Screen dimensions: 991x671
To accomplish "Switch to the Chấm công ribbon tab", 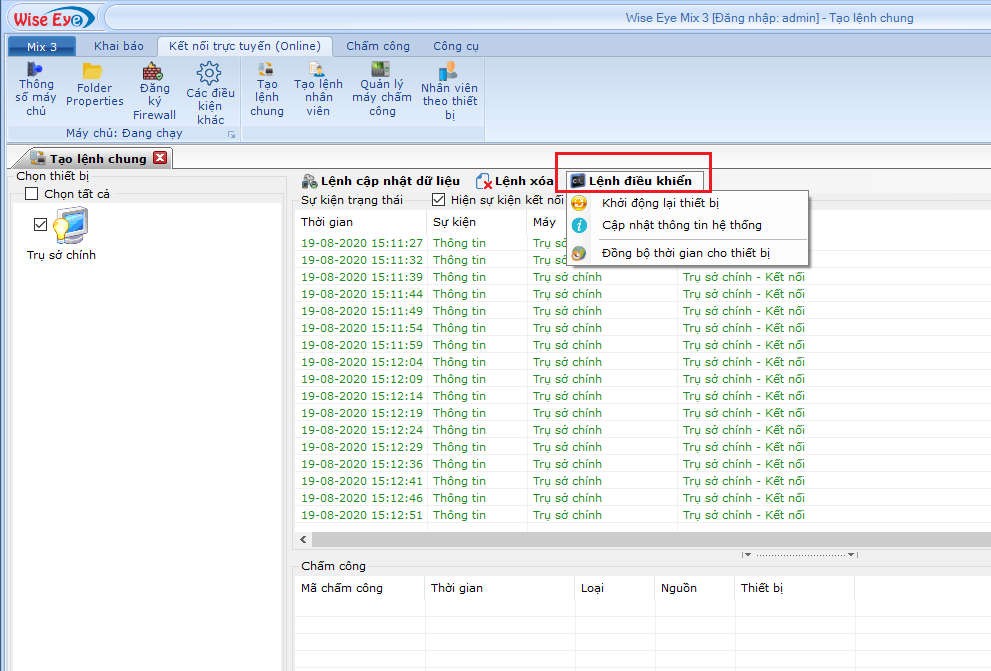I will [378, 46].
